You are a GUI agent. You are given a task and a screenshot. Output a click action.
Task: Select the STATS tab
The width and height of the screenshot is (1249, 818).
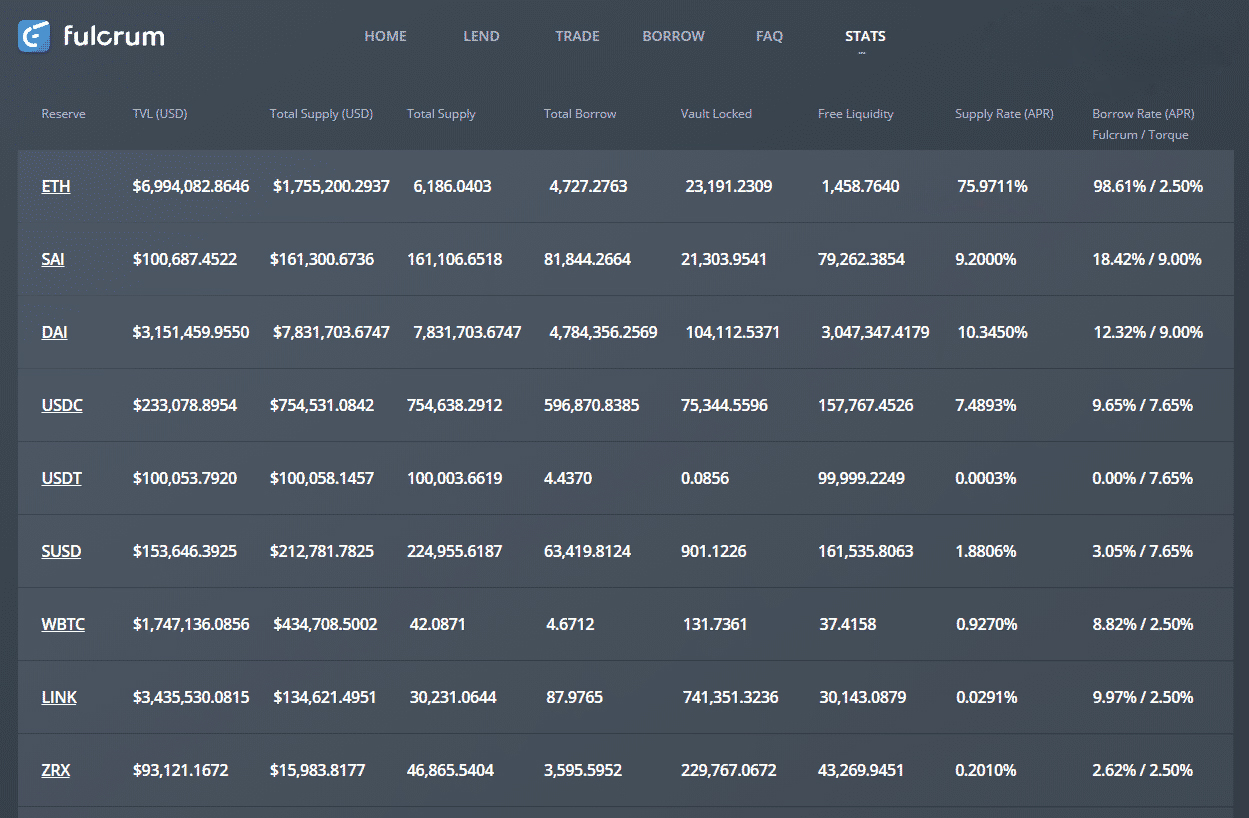click(865, 36)
